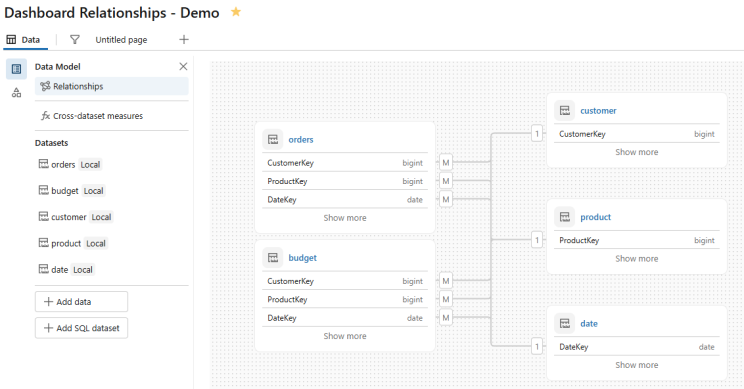The width and height of the screenshot is (744, 389).
Task: Click the budget dataset icon in Datasets list
Action: pyautogui.click(x=43, y=190)
